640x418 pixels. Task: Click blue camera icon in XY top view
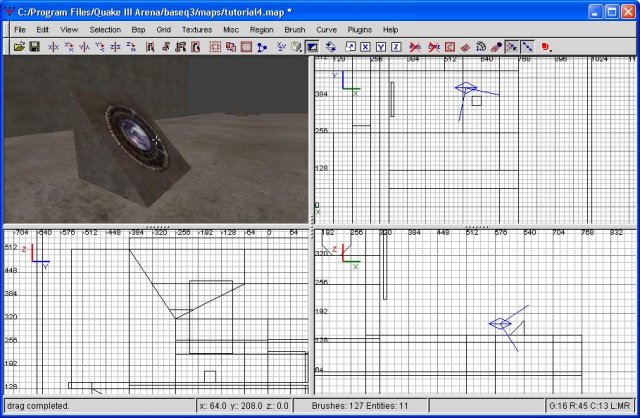466,88
